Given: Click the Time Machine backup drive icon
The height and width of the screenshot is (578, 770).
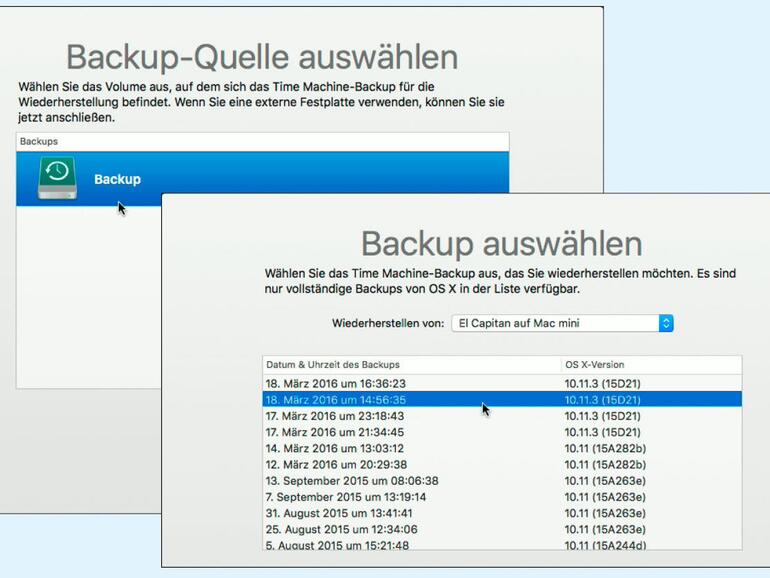Looking at the screenshot, I should click(58, 178).
